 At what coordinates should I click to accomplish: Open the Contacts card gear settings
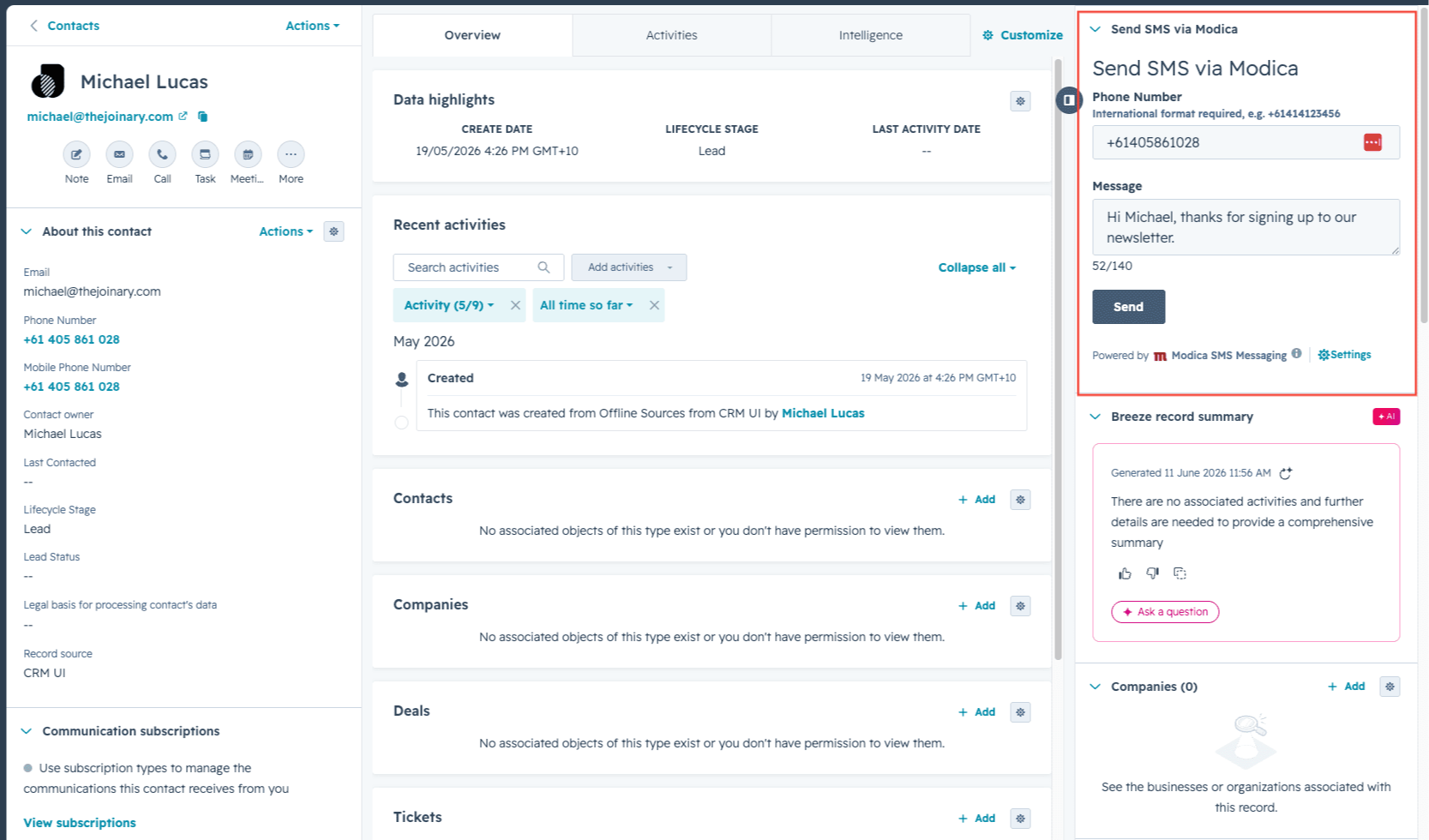1020,500
